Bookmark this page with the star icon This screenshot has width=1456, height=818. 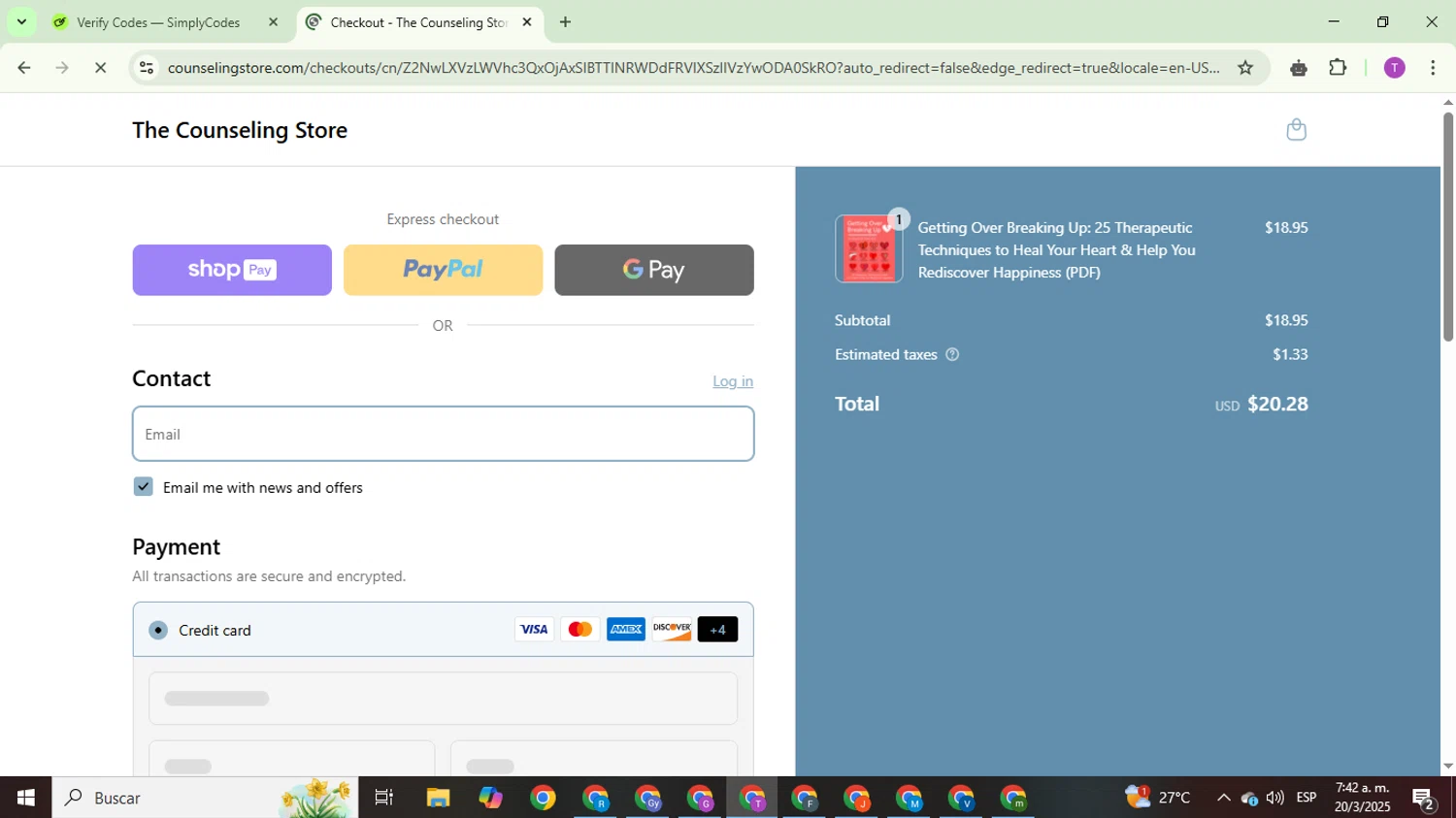tap(1245, 68)
